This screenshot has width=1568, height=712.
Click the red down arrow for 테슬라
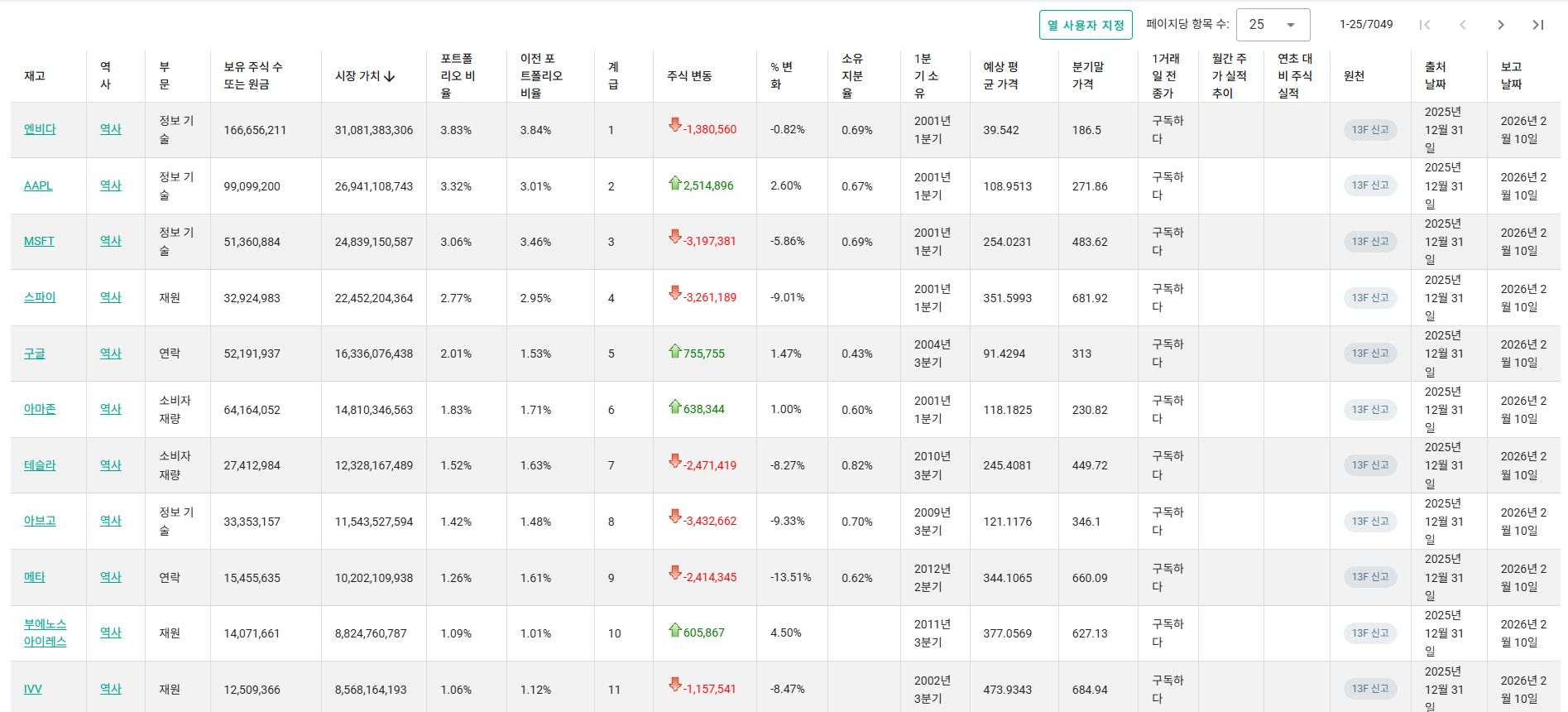click(x=675, y=461)
